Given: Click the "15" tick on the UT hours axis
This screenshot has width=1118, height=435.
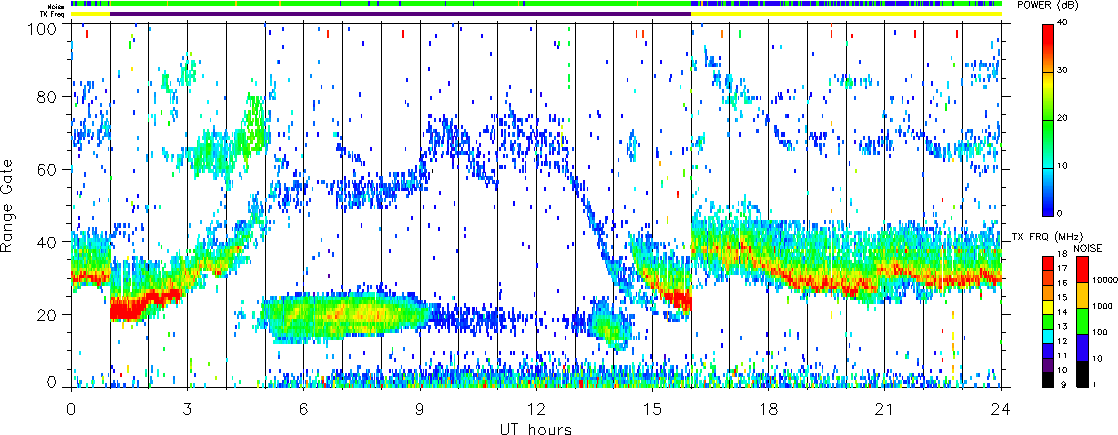Looking at the screenshot, I should [x=652, y=409].
